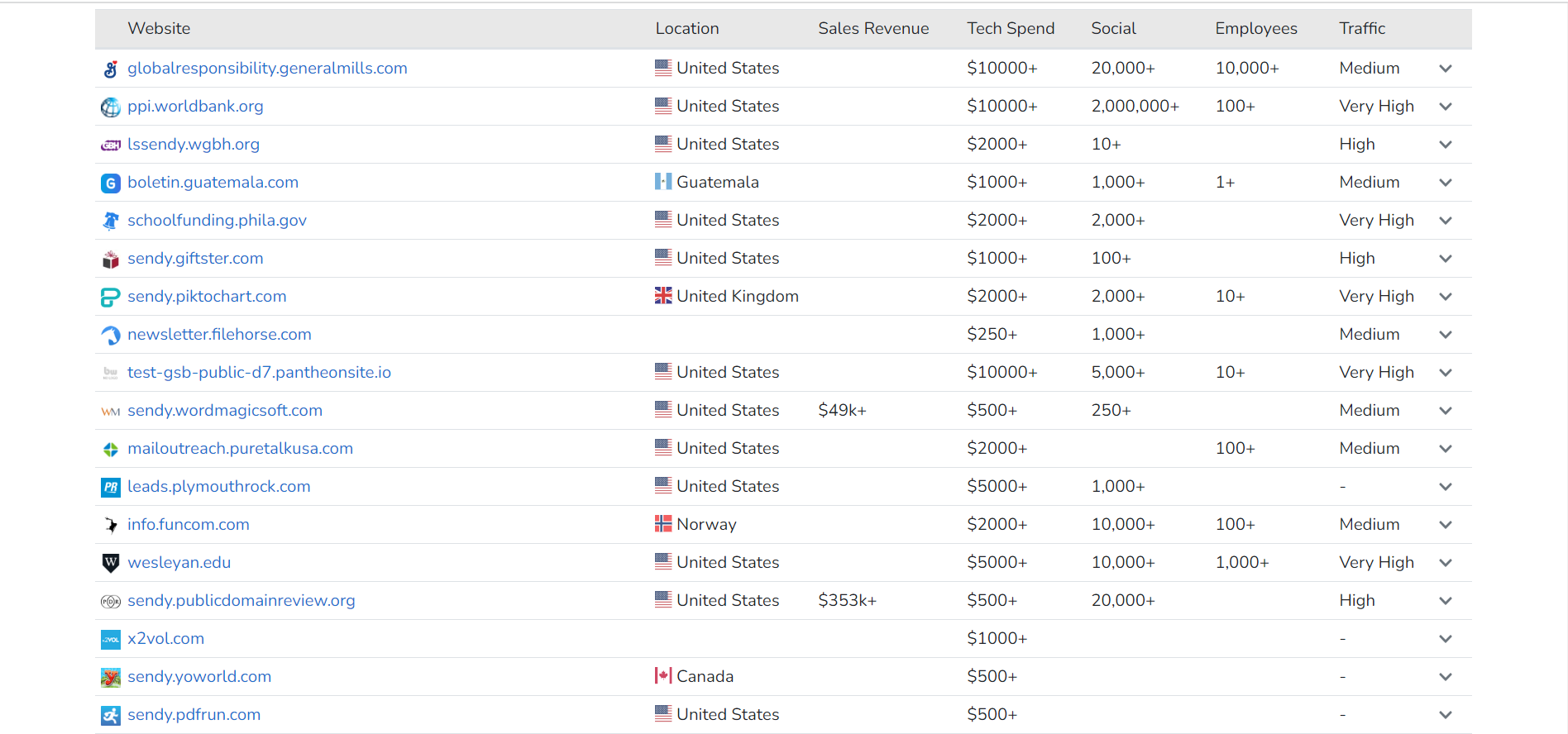
Task: Expand the sendy.pdfrun.com row chevron
Action: 1446,715
